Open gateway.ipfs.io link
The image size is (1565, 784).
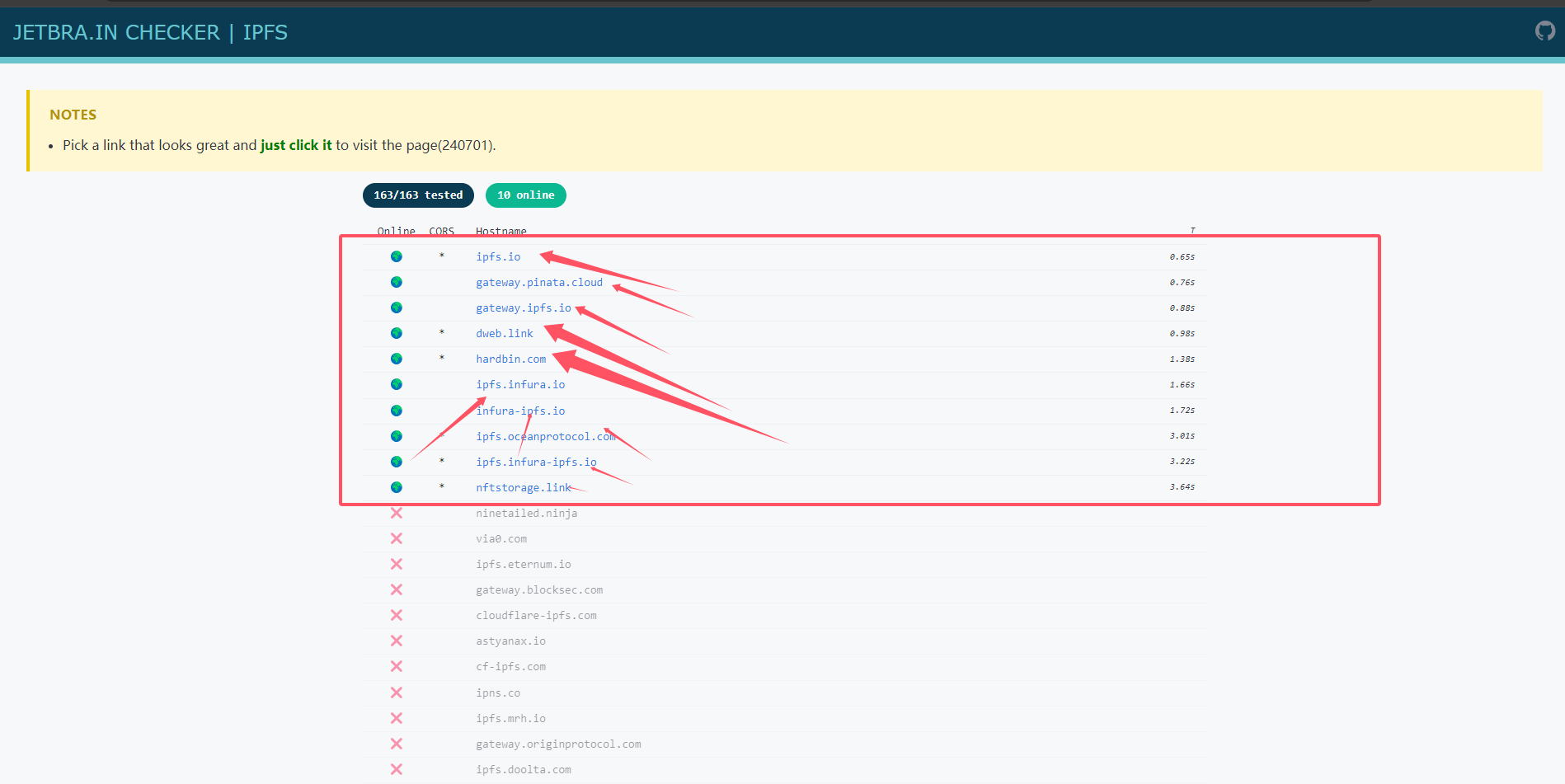[524, 307]
